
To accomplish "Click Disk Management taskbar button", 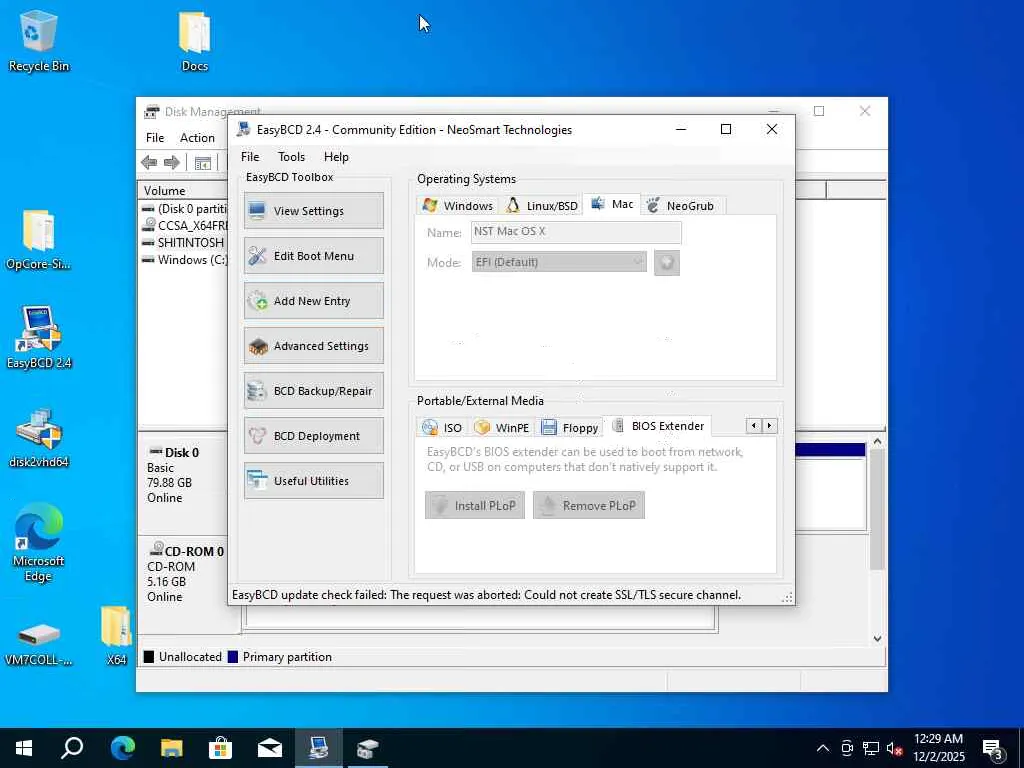I will [367, 748].
